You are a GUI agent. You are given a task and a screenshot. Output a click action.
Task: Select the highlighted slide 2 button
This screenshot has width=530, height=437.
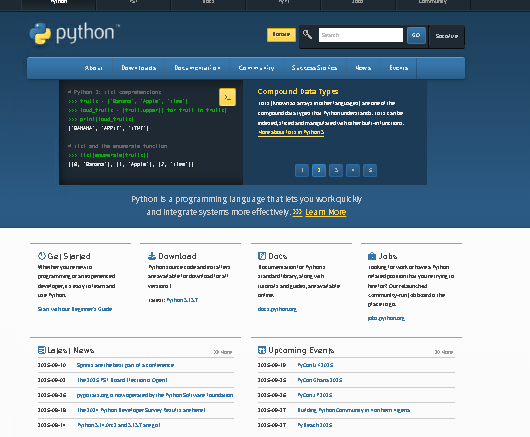319,170
